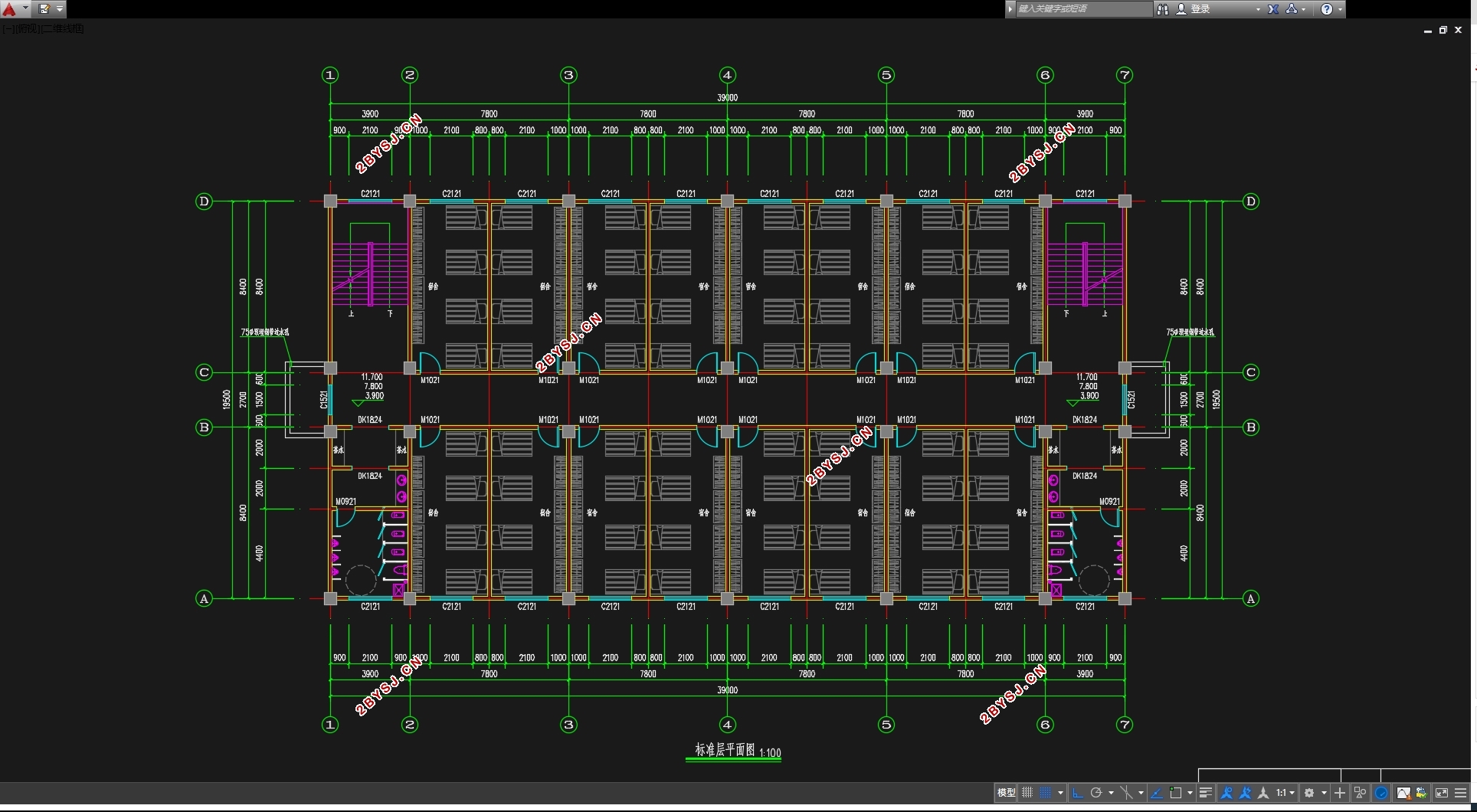Image resolution: width=1477 pixels, height=812 pixels.
Task: Toggle polar tracking icon
Action: [x=1096, y=793]
